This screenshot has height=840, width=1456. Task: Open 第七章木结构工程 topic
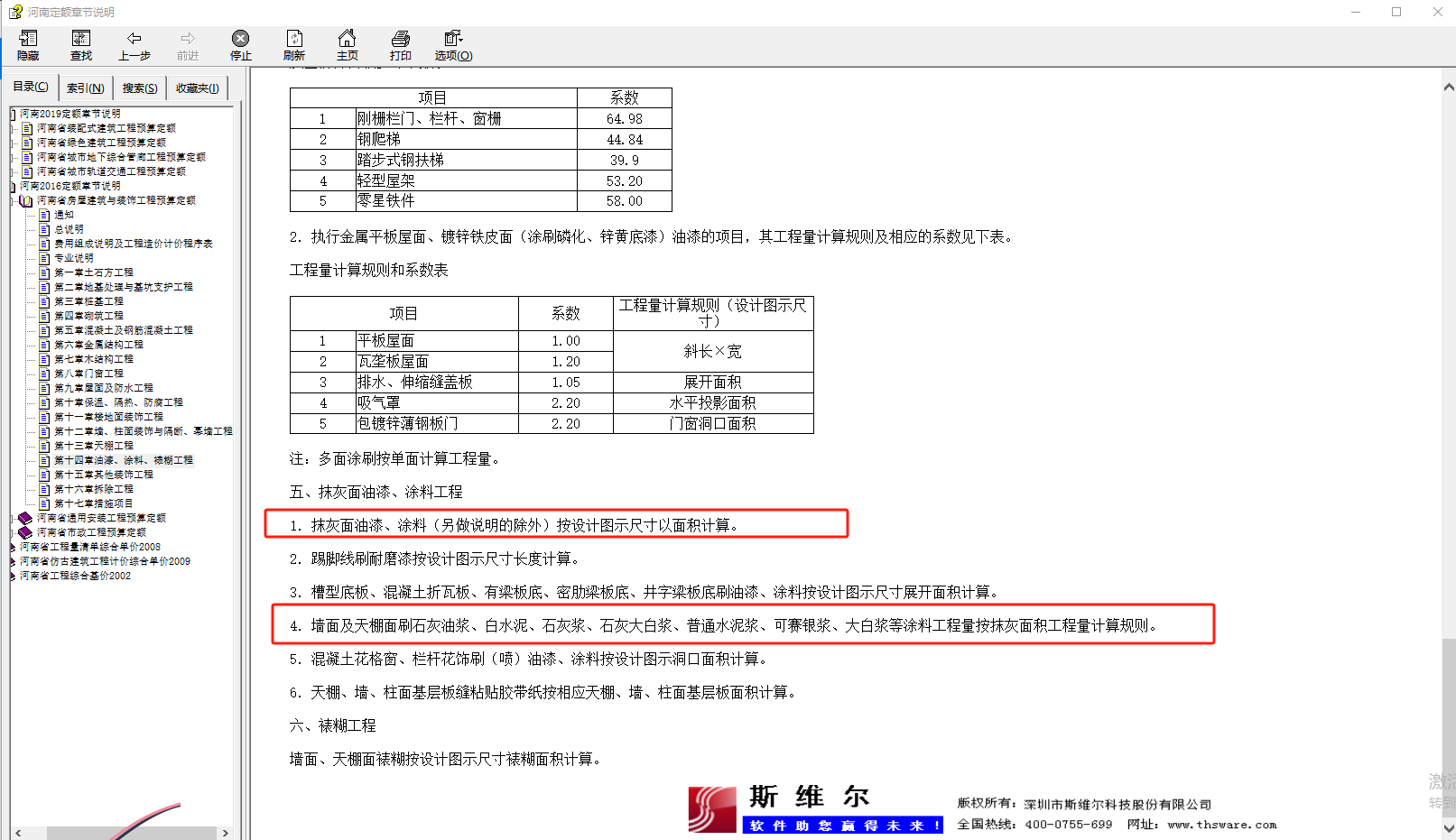coord(94,359)
